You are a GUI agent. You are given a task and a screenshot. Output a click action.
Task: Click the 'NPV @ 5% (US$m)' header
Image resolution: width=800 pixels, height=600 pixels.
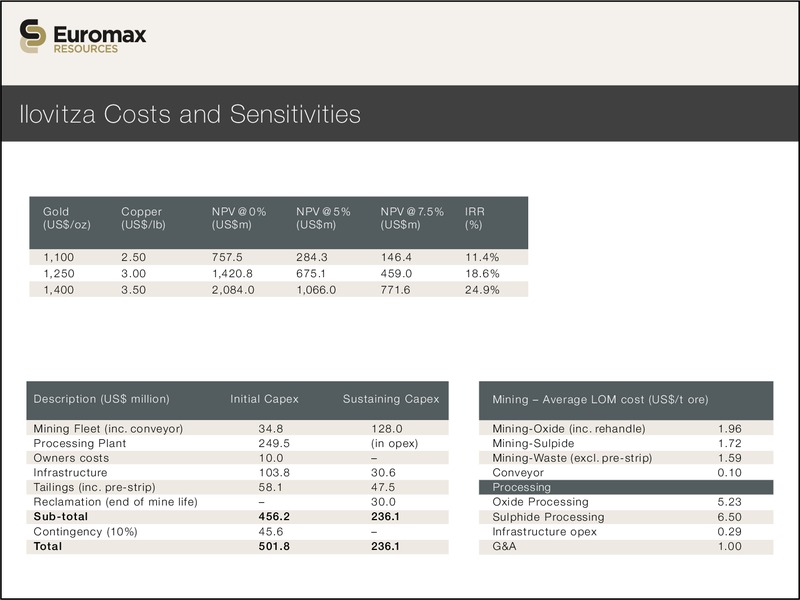[323, 218]
